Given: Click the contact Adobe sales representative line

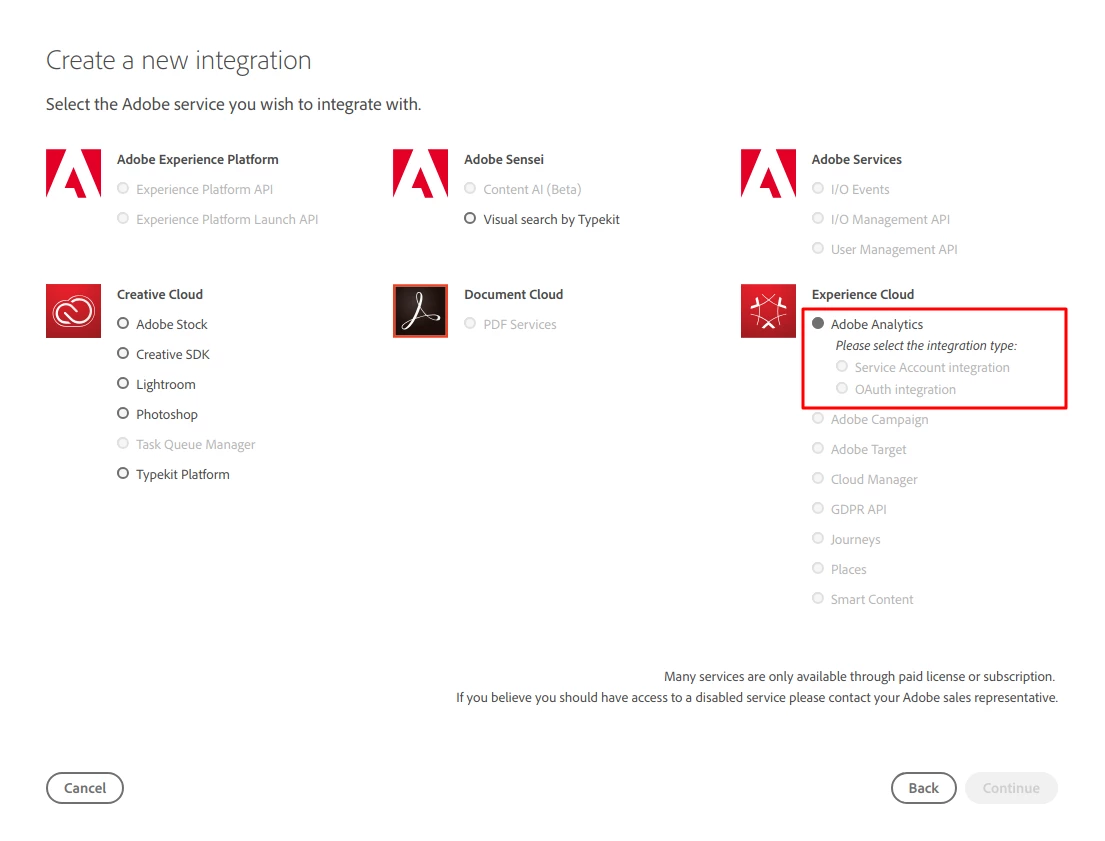Looking at the screenshot, I should pos(757,698).
